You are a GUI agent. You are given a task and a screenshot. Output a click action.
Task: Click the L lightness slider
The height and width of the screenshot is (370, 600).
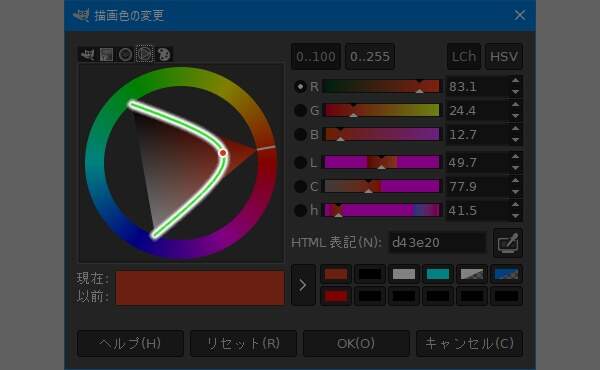point(382,163)
